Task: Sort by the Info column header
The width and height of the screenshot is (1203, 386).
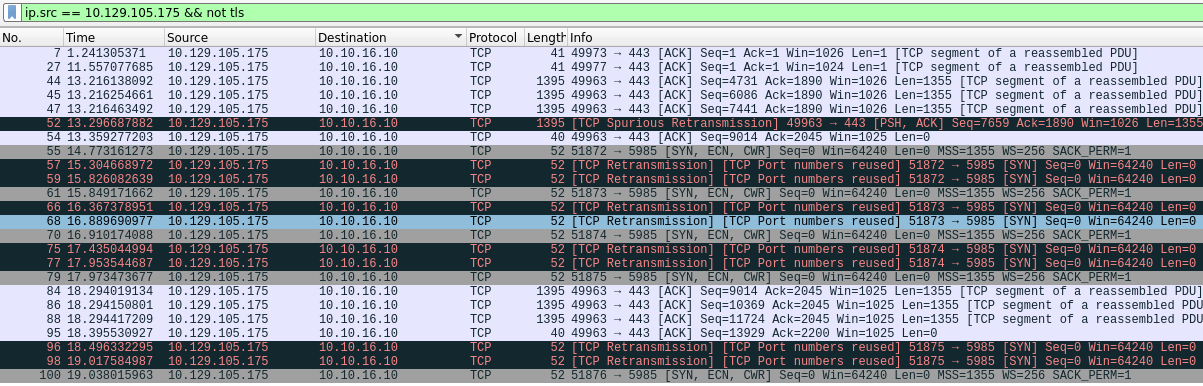Action: (x=885, y=37)
